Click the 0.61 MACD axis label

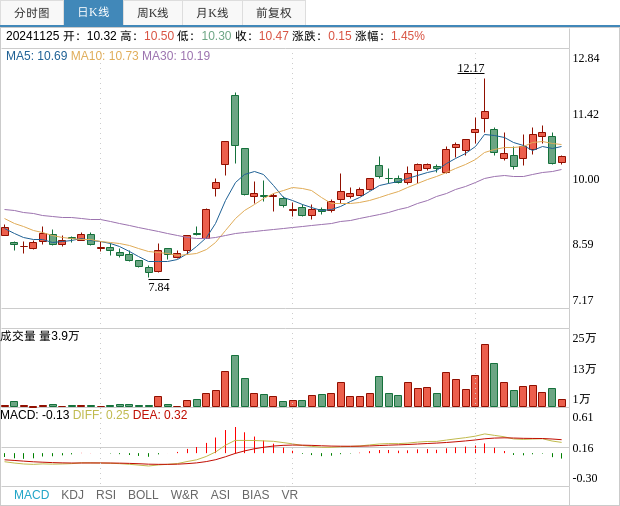click(x=583, y=417)
